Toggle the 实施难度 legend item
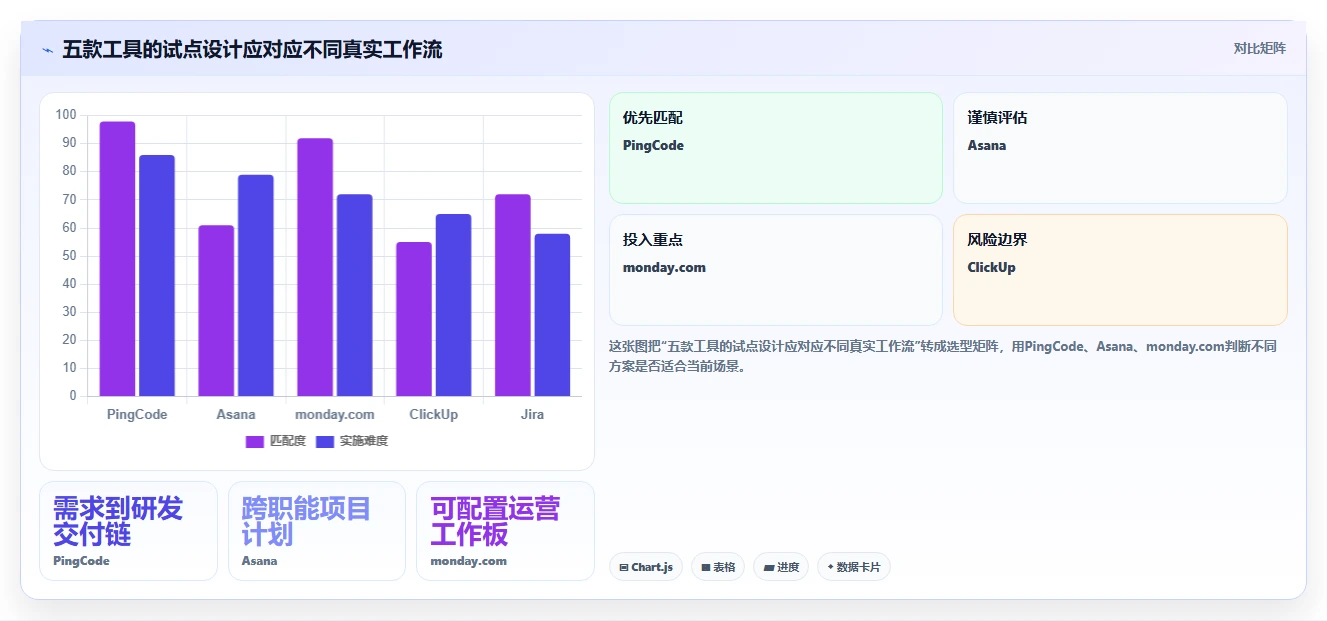 pos(352,441)
